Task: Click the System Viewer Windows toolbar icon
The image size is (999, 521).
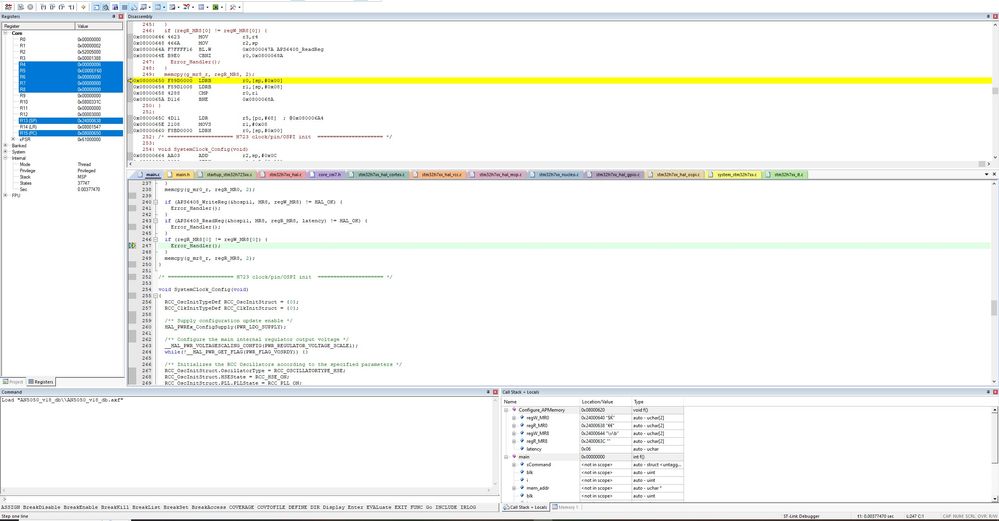Action: pos(215,7)
